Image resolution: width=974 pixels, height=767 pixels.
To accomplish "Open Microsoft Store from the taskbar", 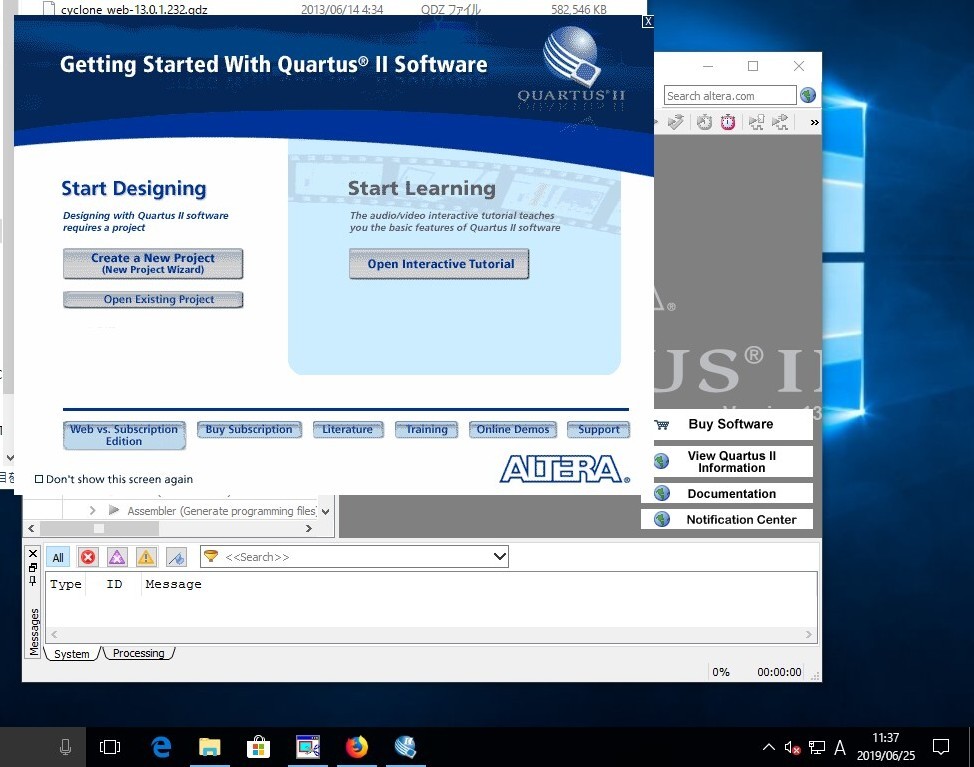I will coord(258,747).
